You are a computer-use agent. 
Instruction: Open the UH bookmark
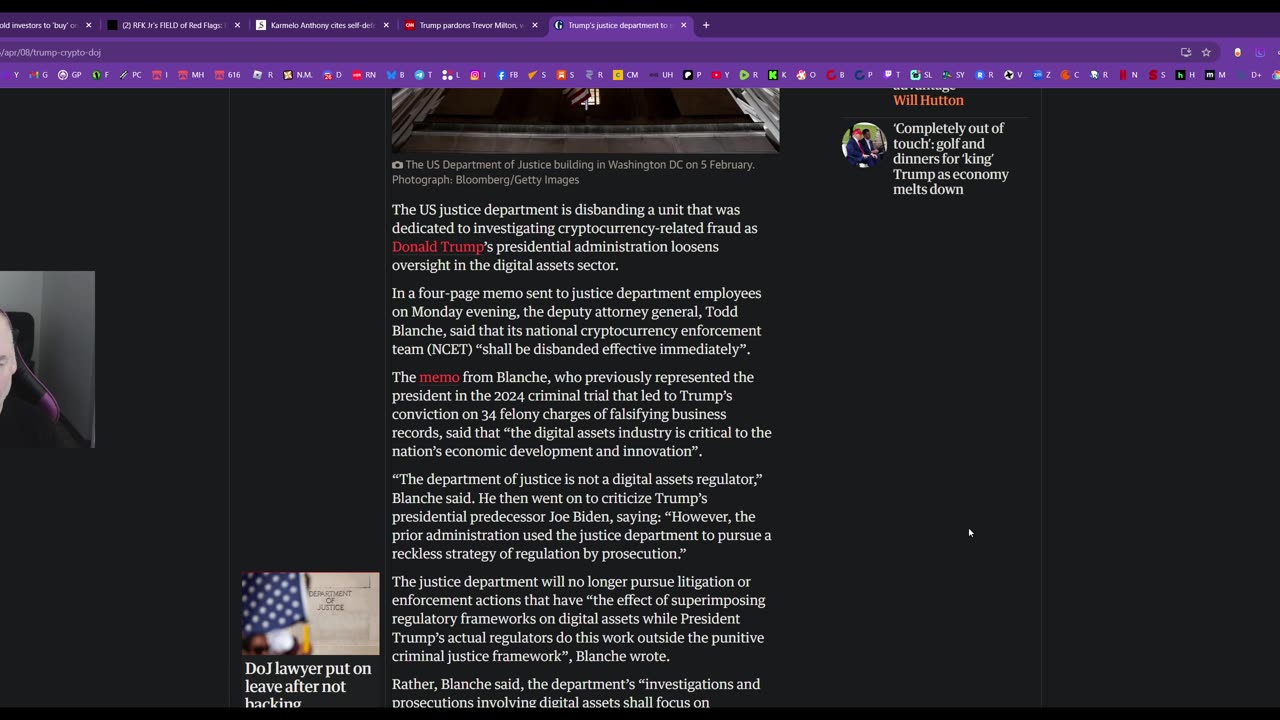click(661, 75)
